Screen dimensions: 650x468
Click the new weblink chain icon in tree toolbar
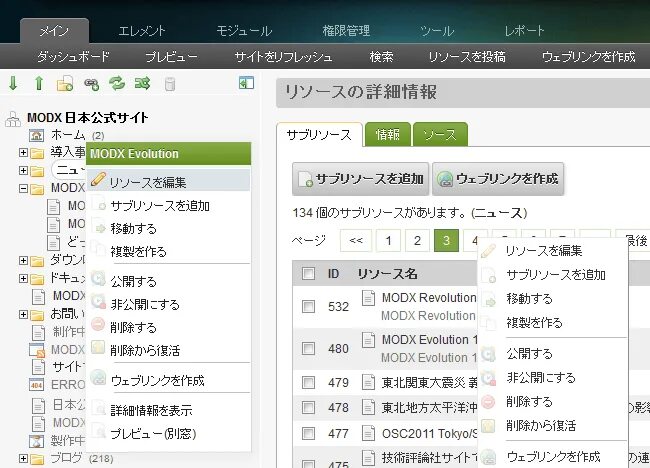click(91, 84)
